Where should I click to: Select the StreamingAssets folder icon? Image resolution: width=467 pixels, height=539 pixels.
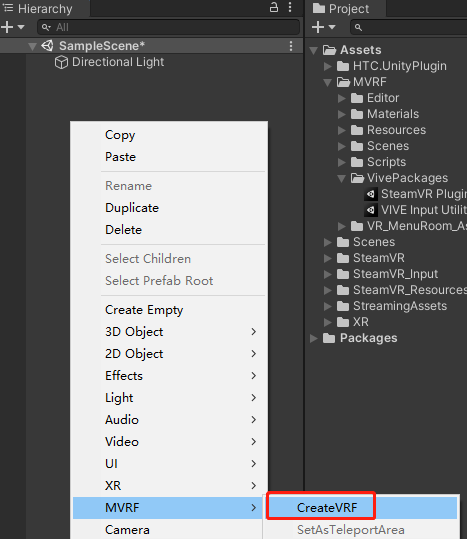pos(343,306)
